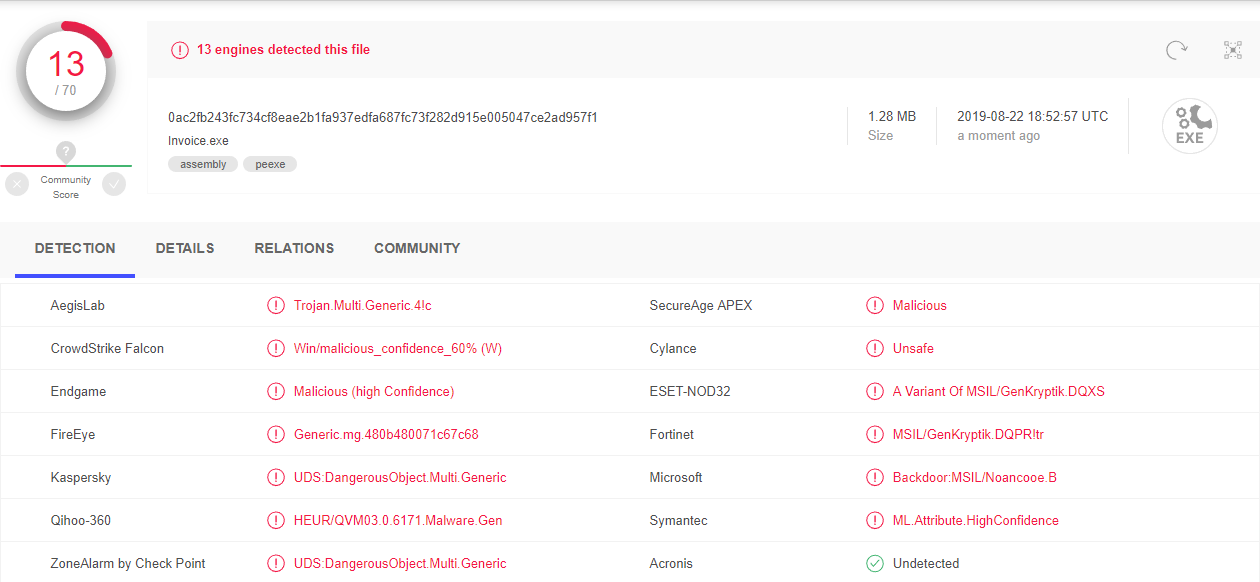Click the 'FireEye' engine name
This screenshot has width=1260, height=582.
point(73,435)
